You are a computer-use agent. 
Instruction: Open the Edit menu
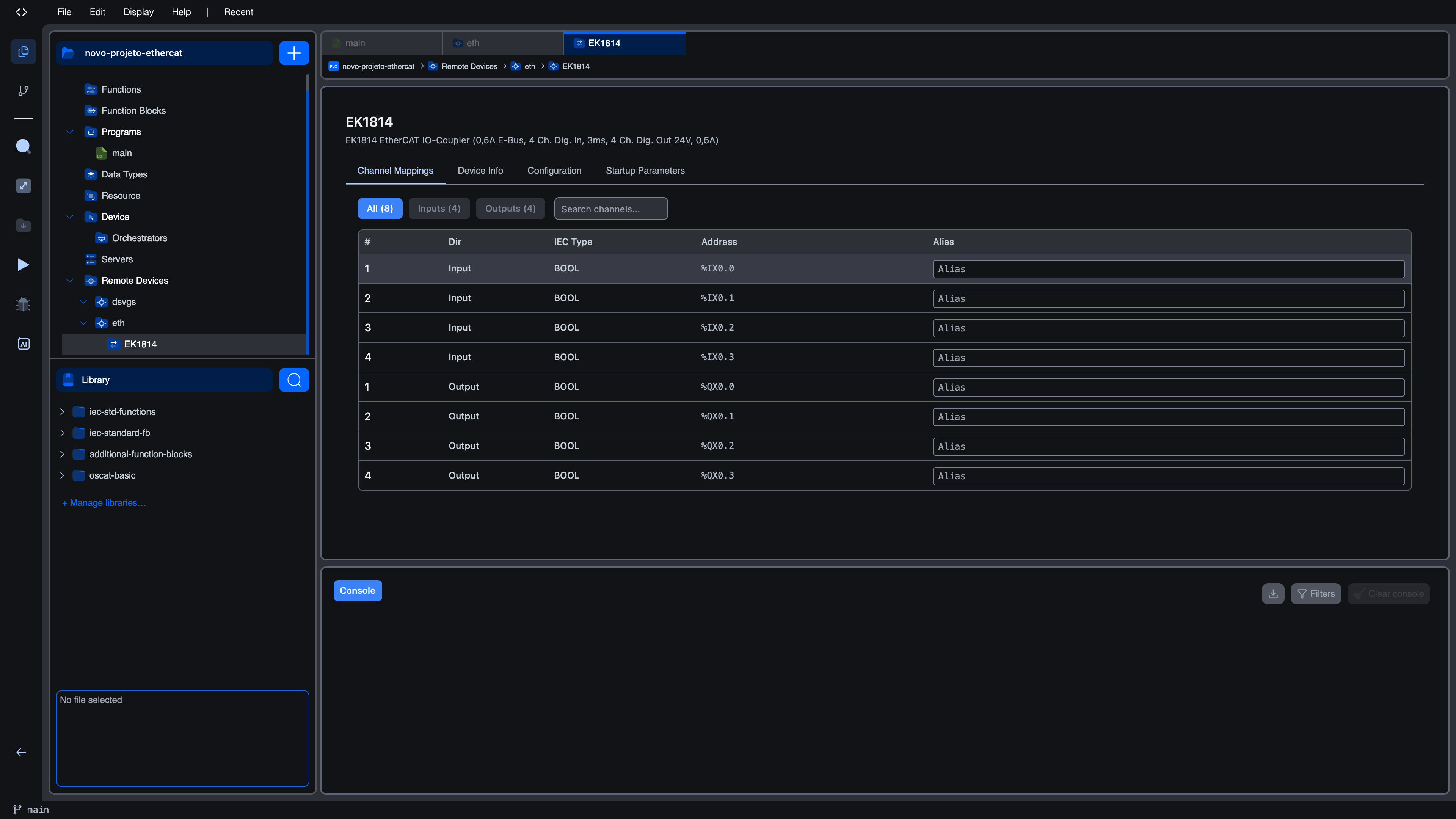click(97, 12)
